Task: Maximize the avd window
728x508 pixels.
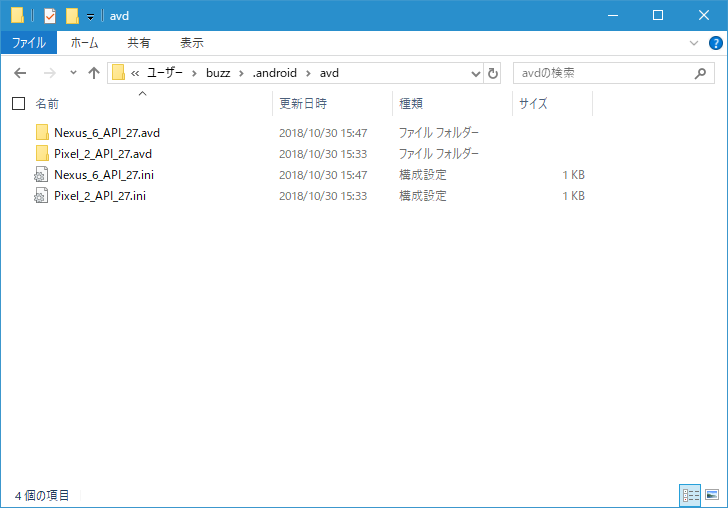Action: tap(658, 15)
